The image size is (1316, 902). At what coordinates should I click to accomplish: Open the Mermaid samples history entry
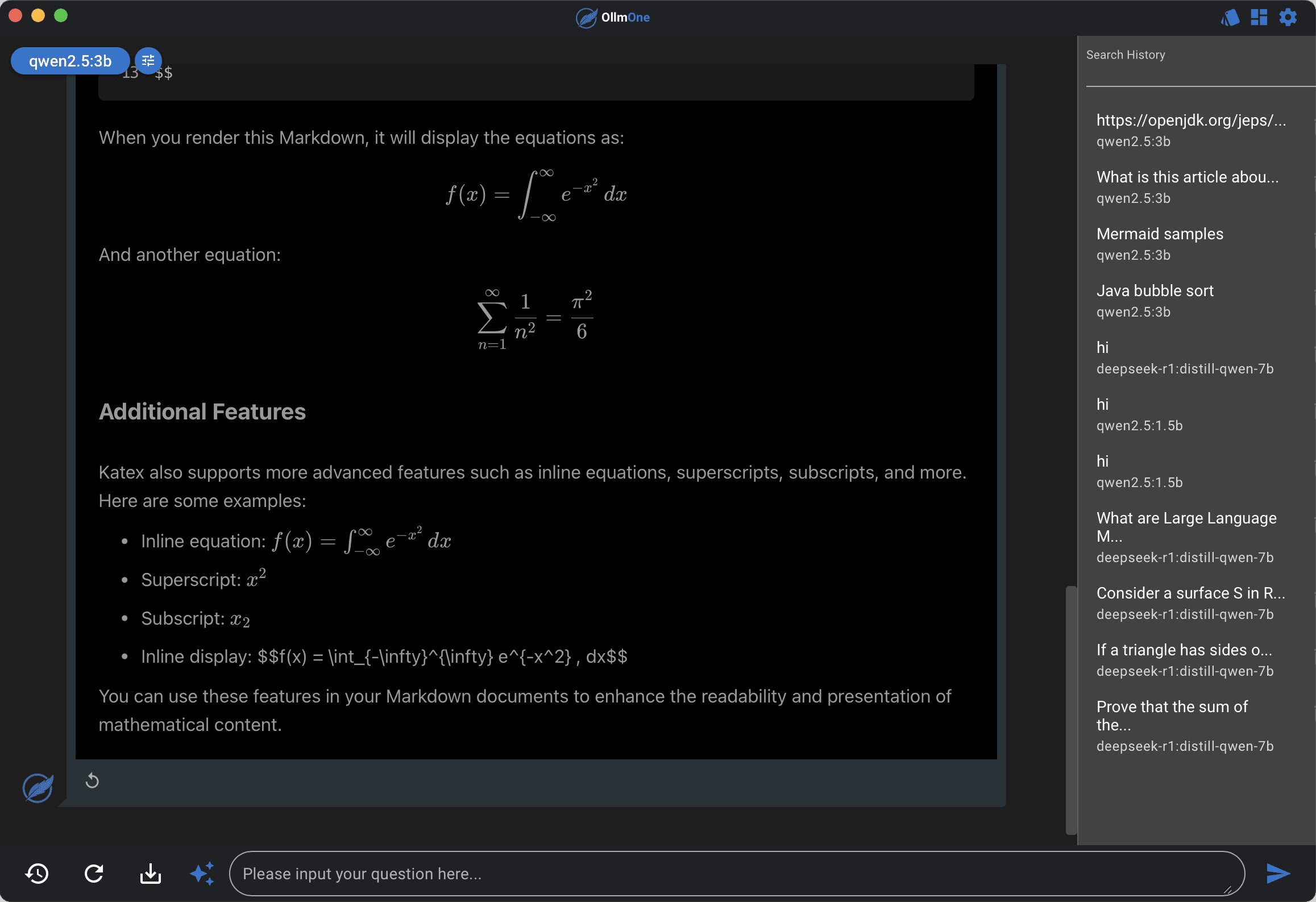1160,234
